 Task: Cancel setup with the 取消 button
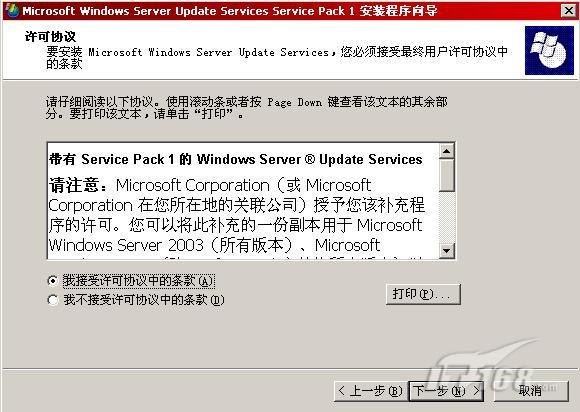point(531,391)
